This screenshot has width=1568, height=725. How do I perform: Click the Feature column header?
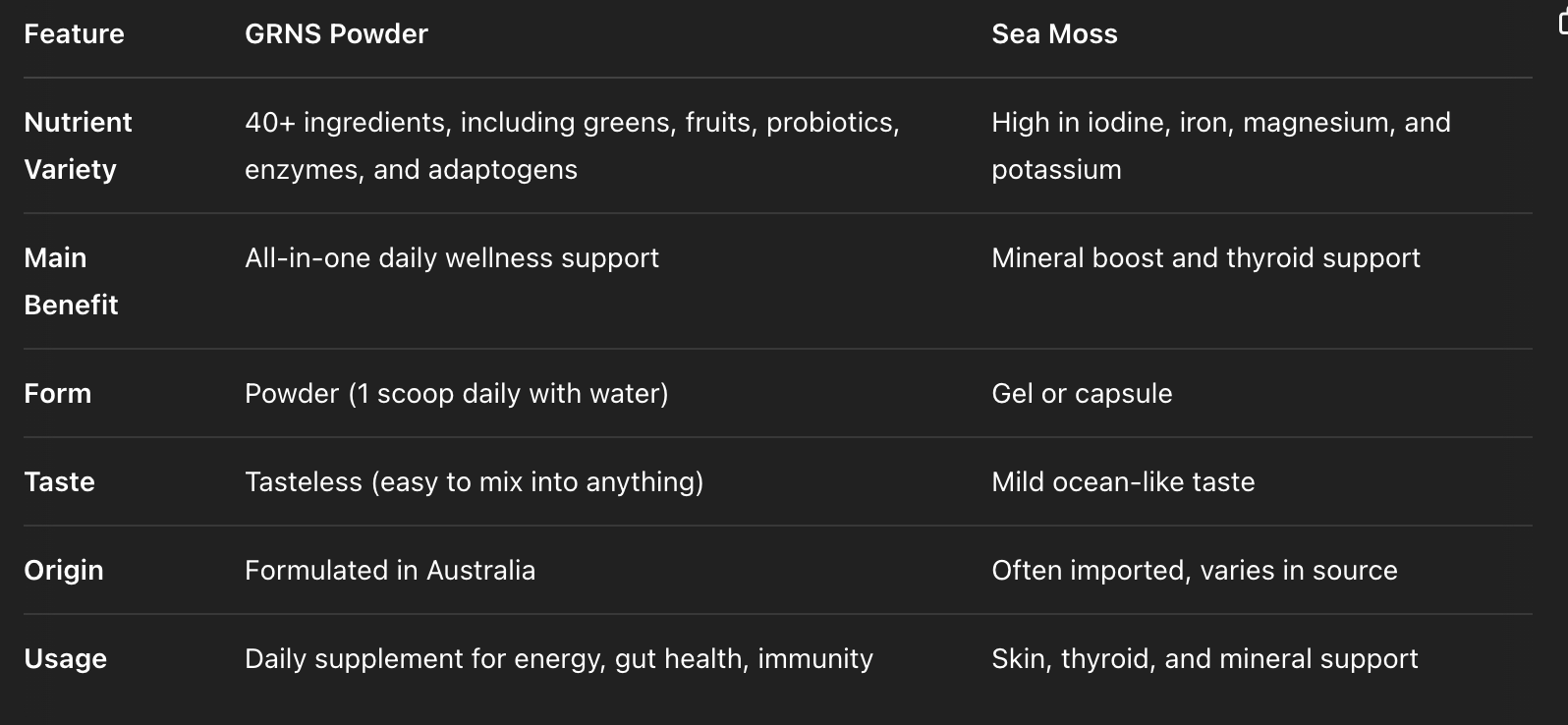tap(74, 34)
